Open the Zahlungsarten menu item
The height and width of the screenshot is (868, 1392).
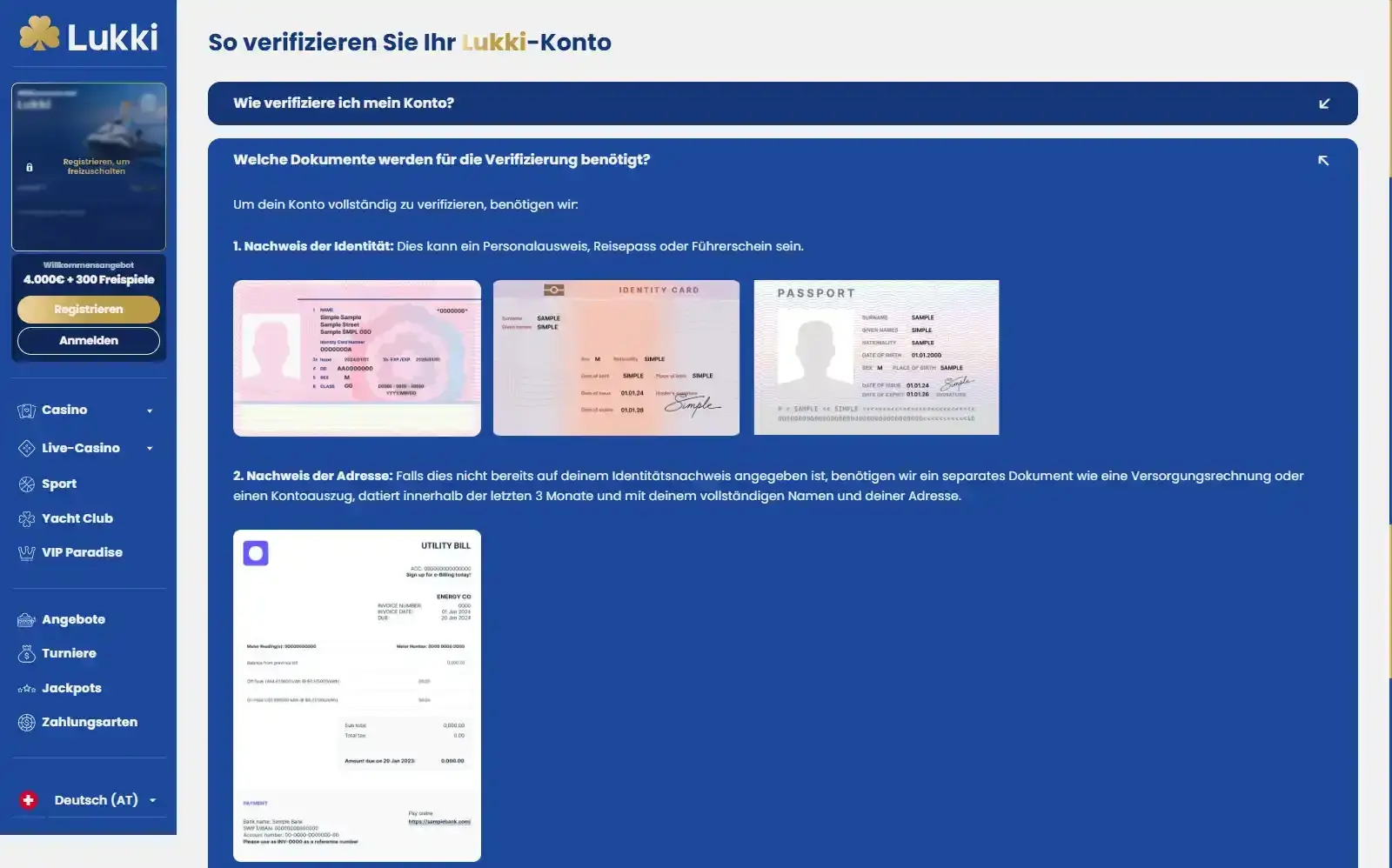pos(90,722)
